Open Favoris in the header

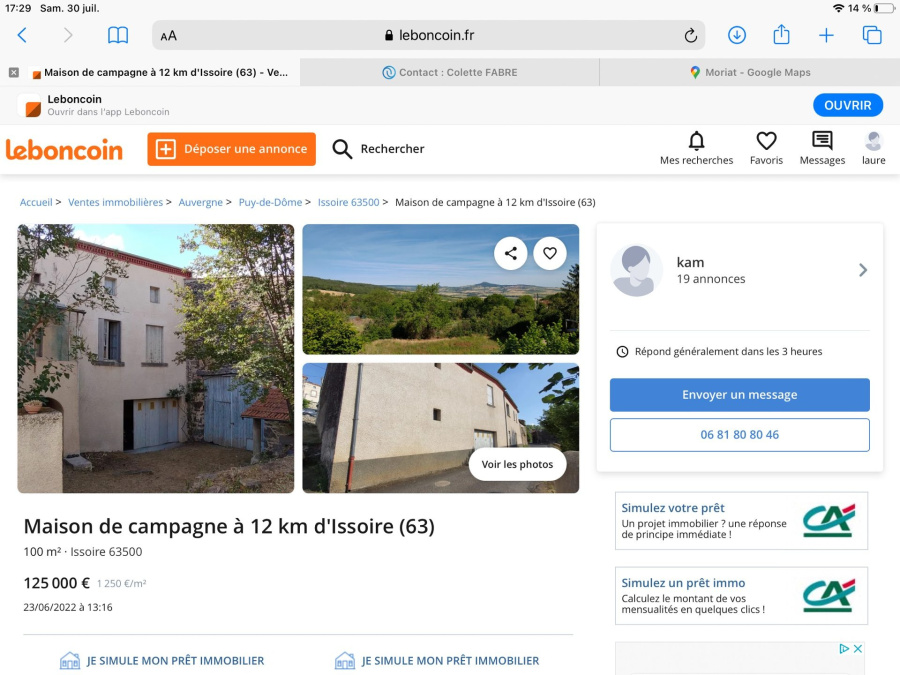[x=766, y=147]
